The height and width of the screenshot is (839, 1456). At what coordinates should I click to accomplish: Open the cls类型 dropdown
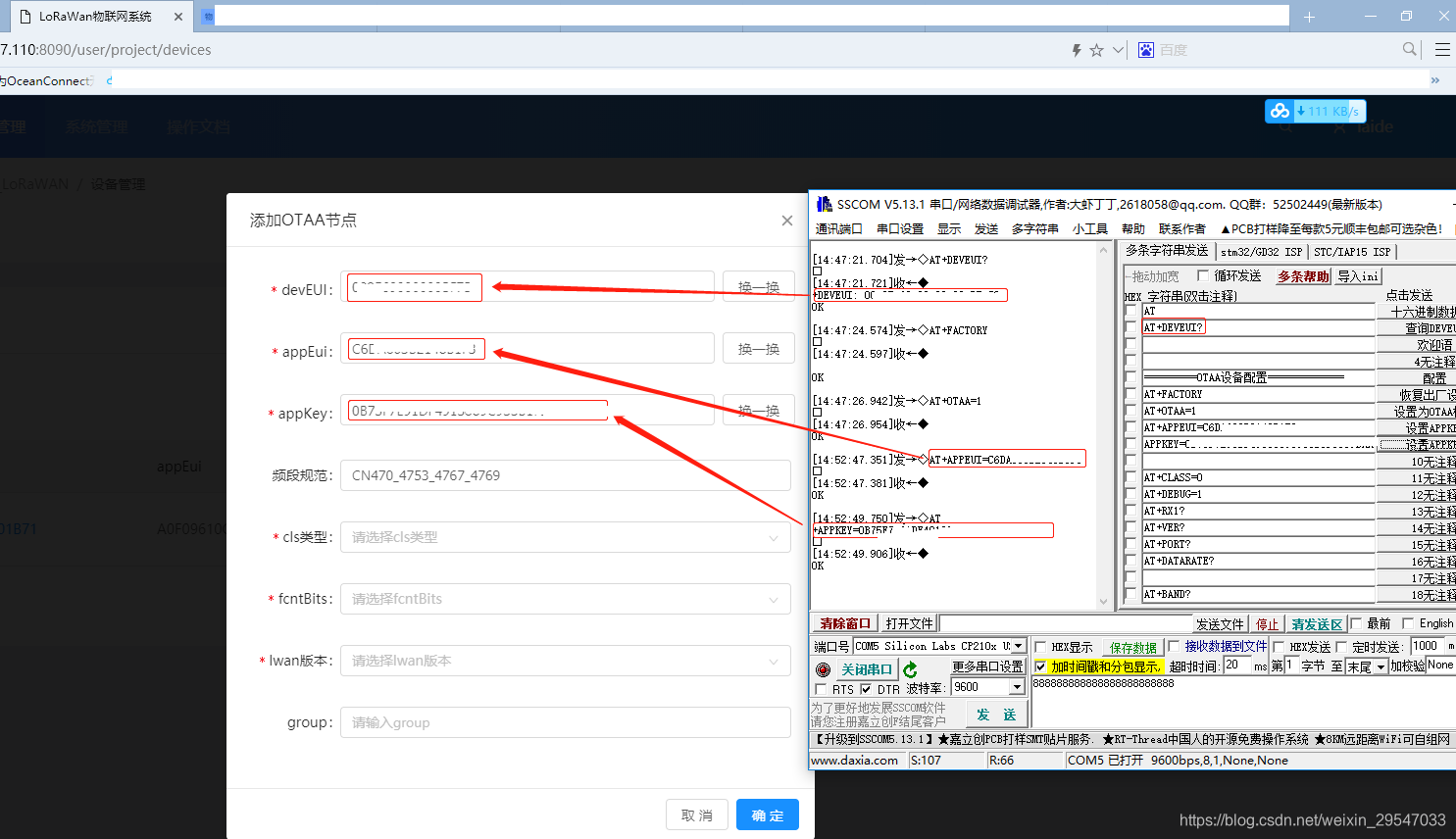pyautogui.click(x=566, y=537)
